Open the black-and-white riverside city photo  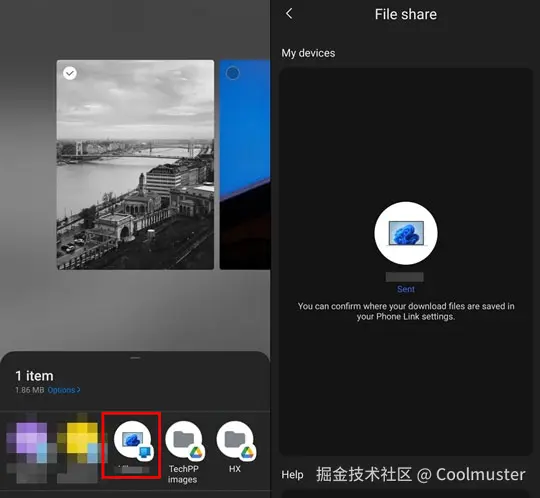pos(135,165)
